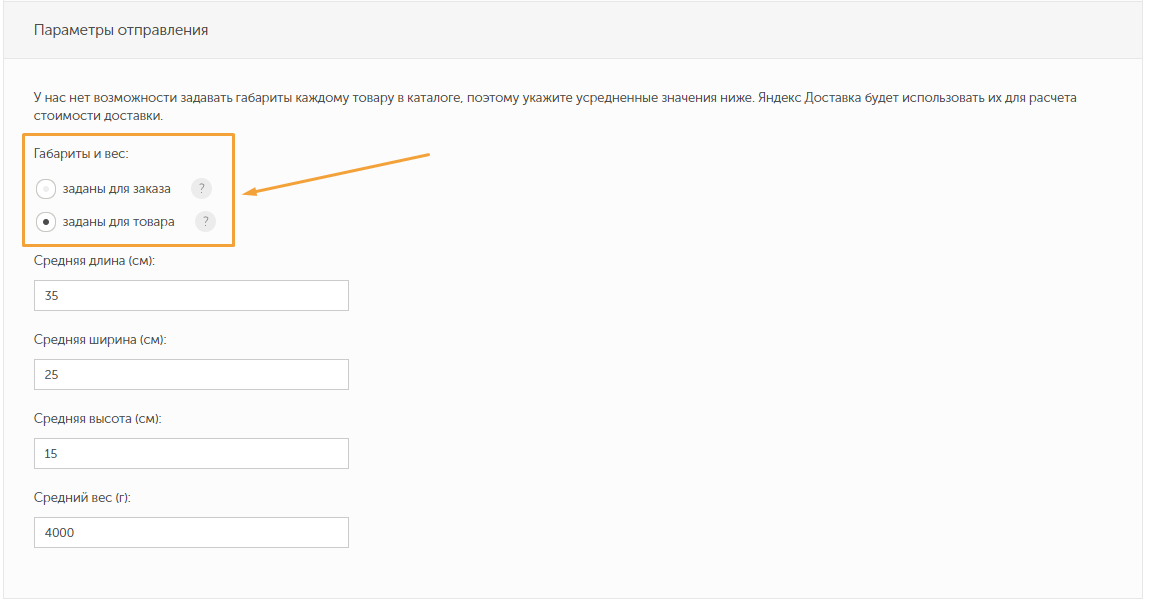The width and height of the screenshot is (1151, 603).
Task: Click the "заданы для заказа" option label
Action: coord(116,189)
